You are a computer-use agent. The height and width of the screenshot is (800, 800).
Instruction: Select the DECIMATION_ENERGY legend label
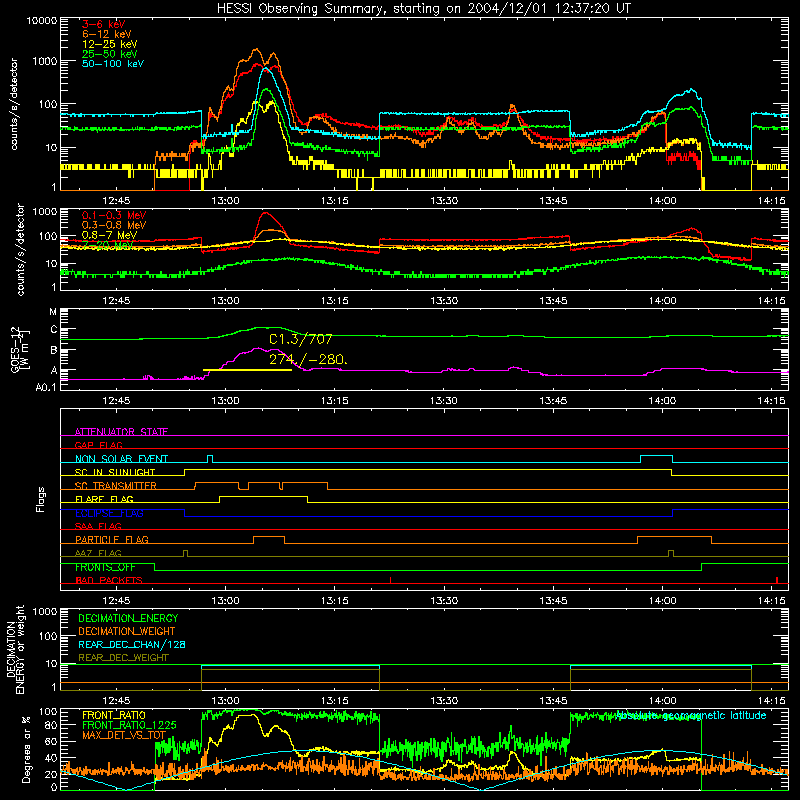pyautogui.click(x=128, y=618)
